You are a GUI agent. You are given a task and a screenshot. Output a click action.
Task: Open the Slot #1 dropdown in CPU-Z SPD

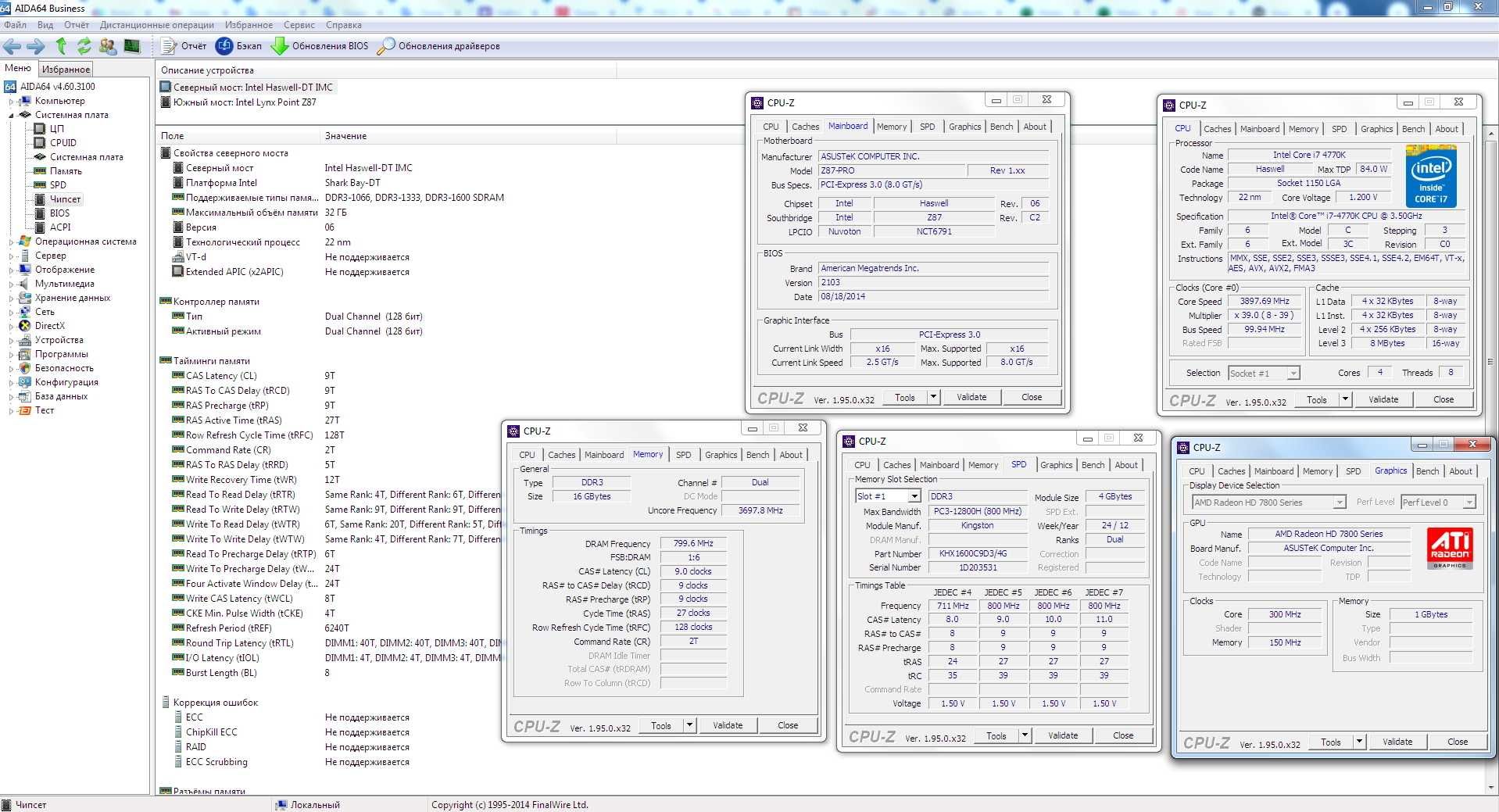pos(914,496)
